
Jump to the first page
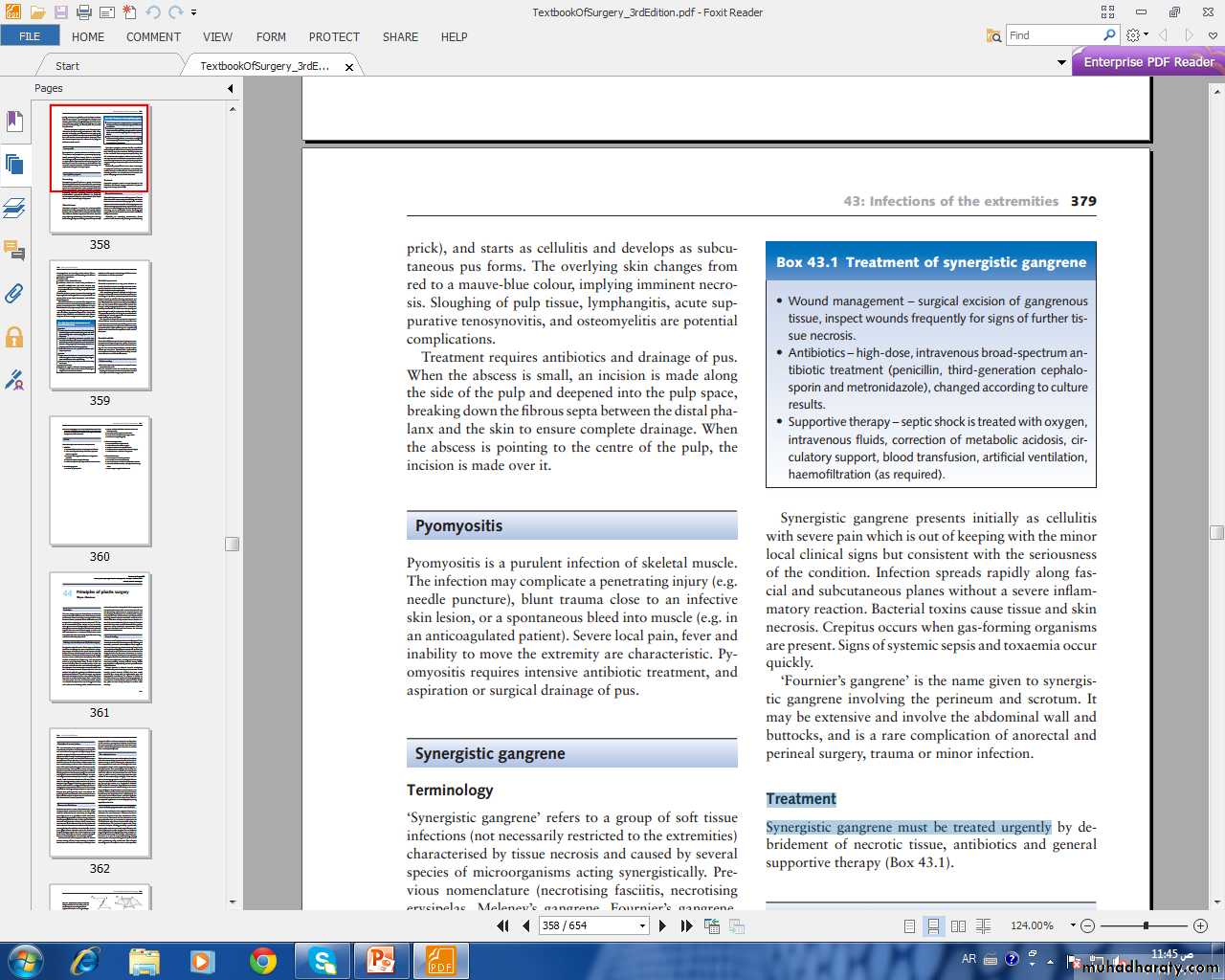coord(502,925)
